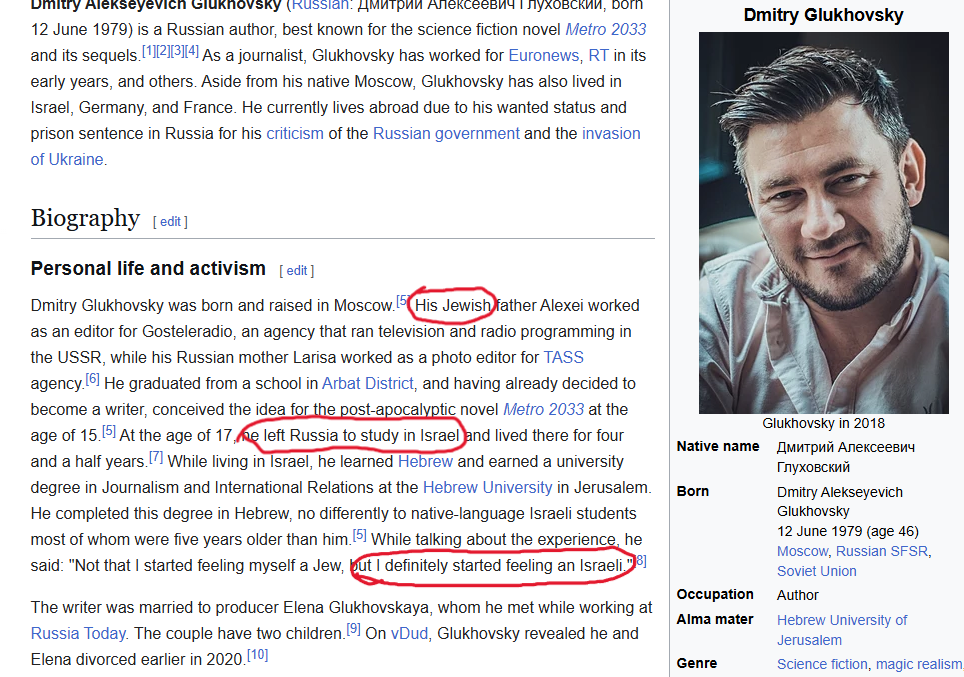
Task: Open citation [1] in intro
Action: [149, 51]
